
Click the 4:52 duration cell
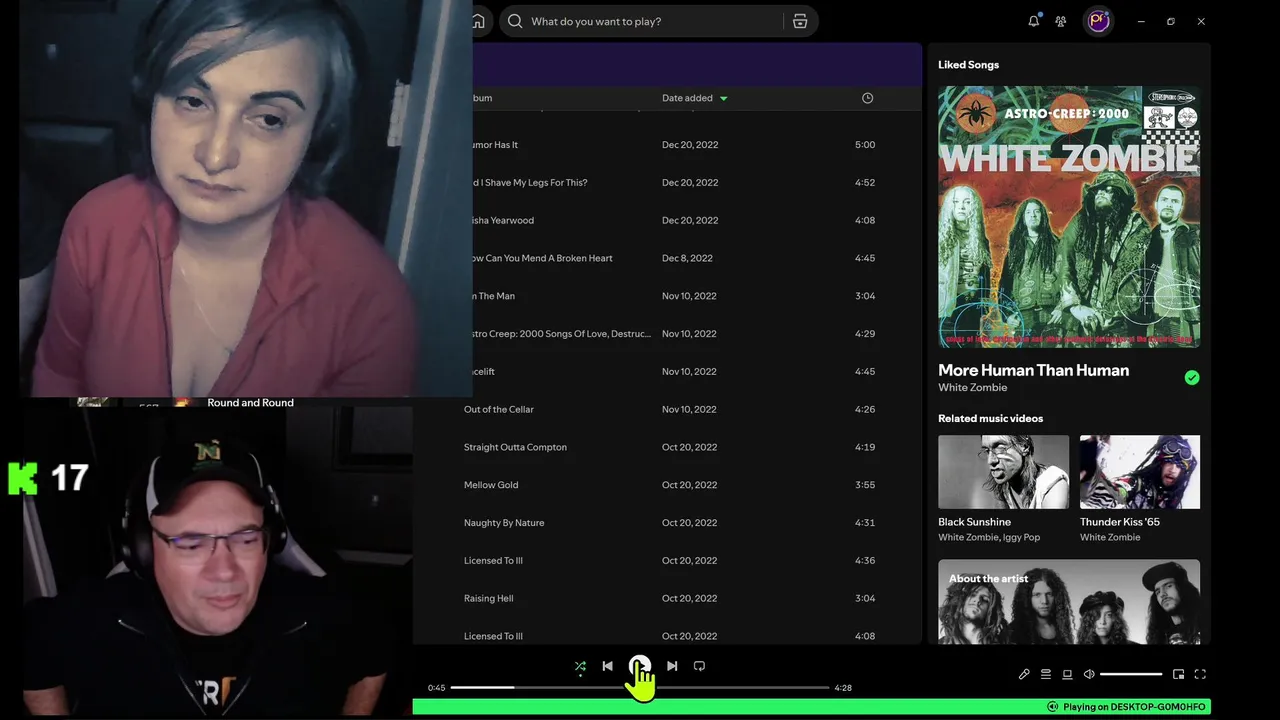coord(865,183)
